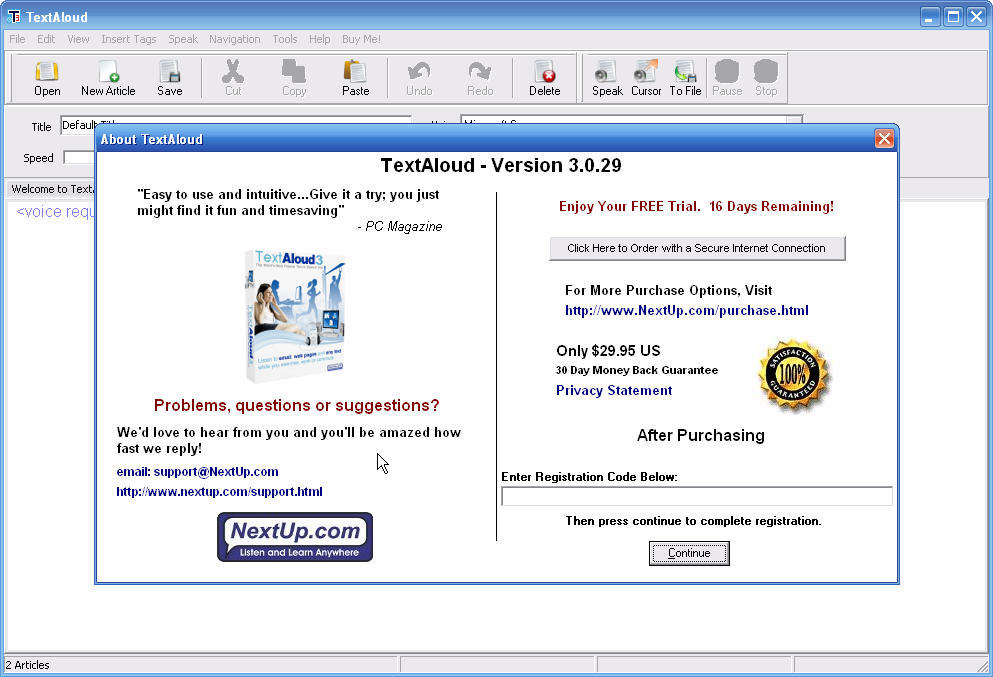
Task: Open the Tools menu
Action: click(x=285, y=39)
